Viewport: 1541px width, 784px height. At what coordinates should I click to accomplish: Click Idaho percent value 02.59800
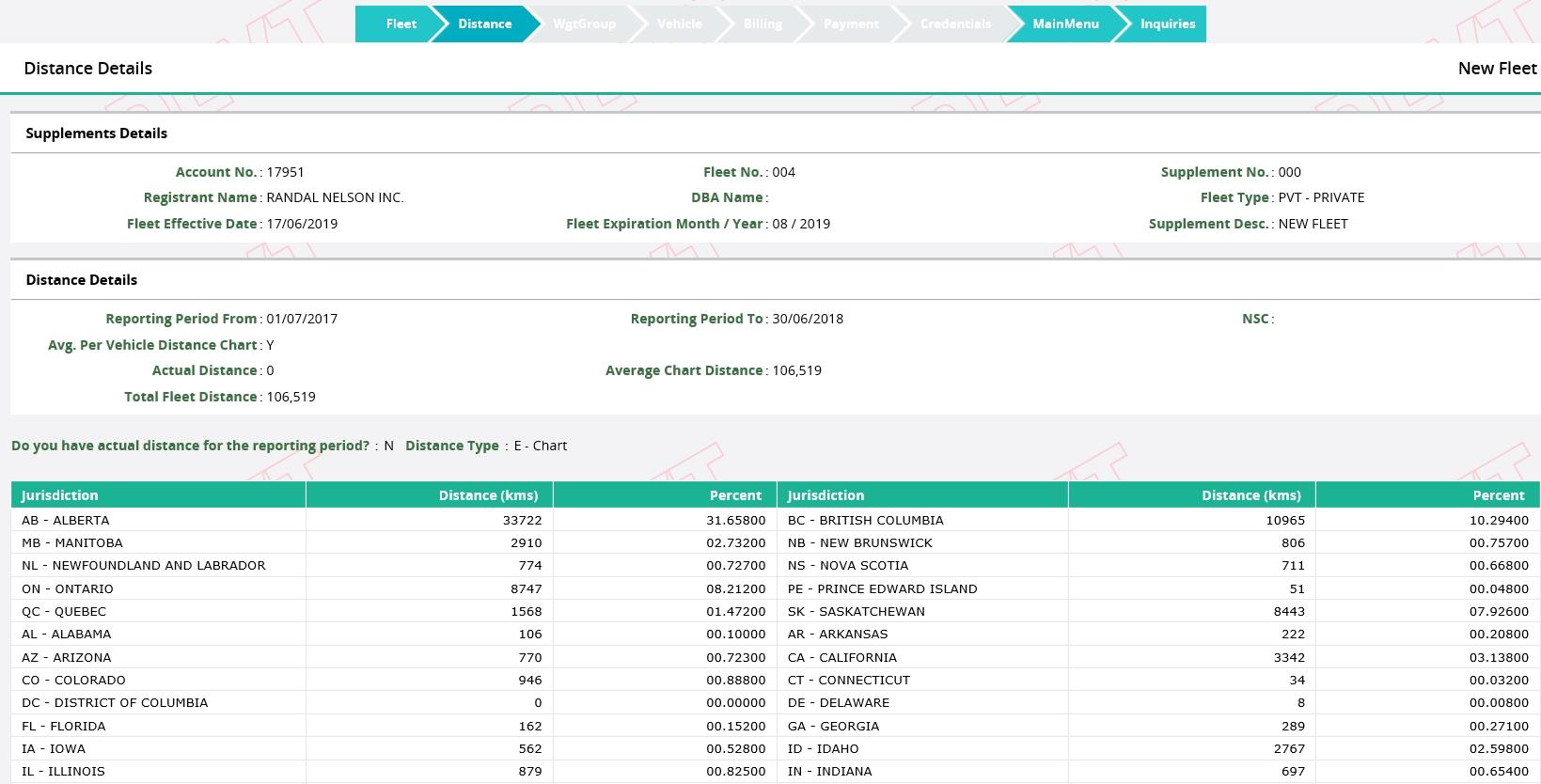[x=1499, y=748]
